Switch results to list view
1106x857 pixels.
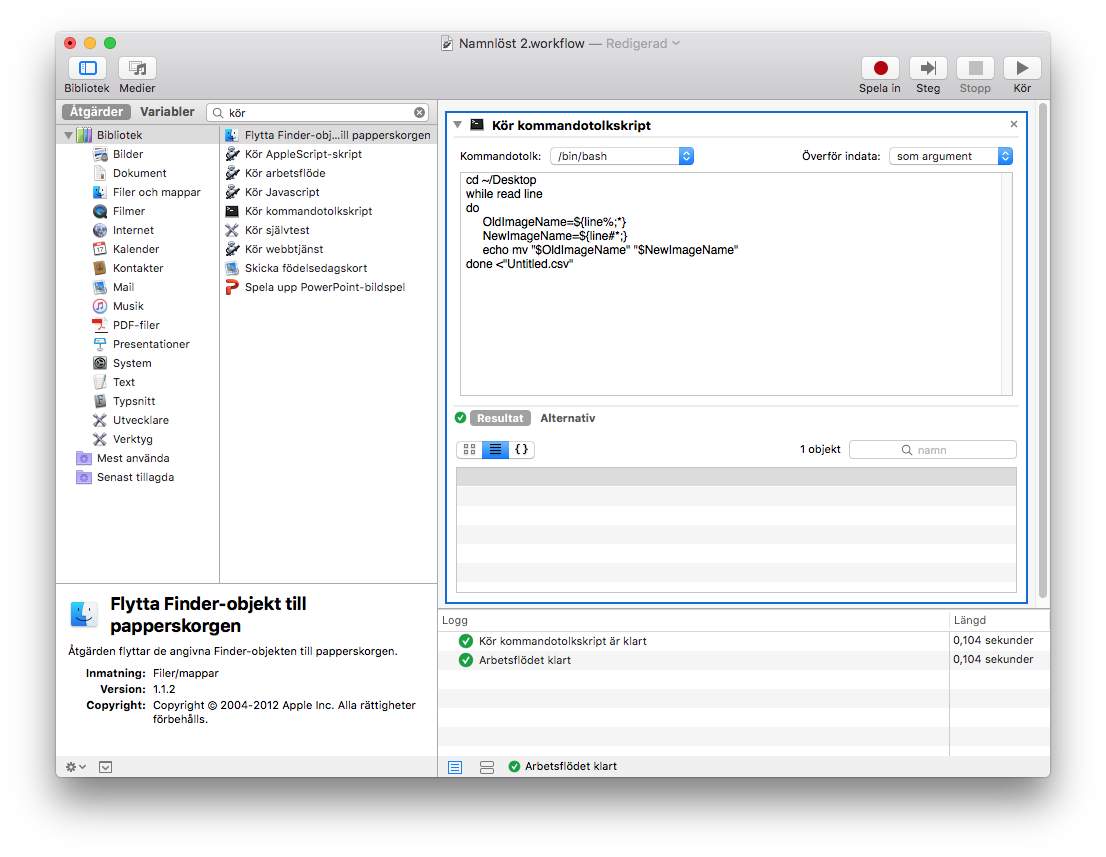click(495, 449)
